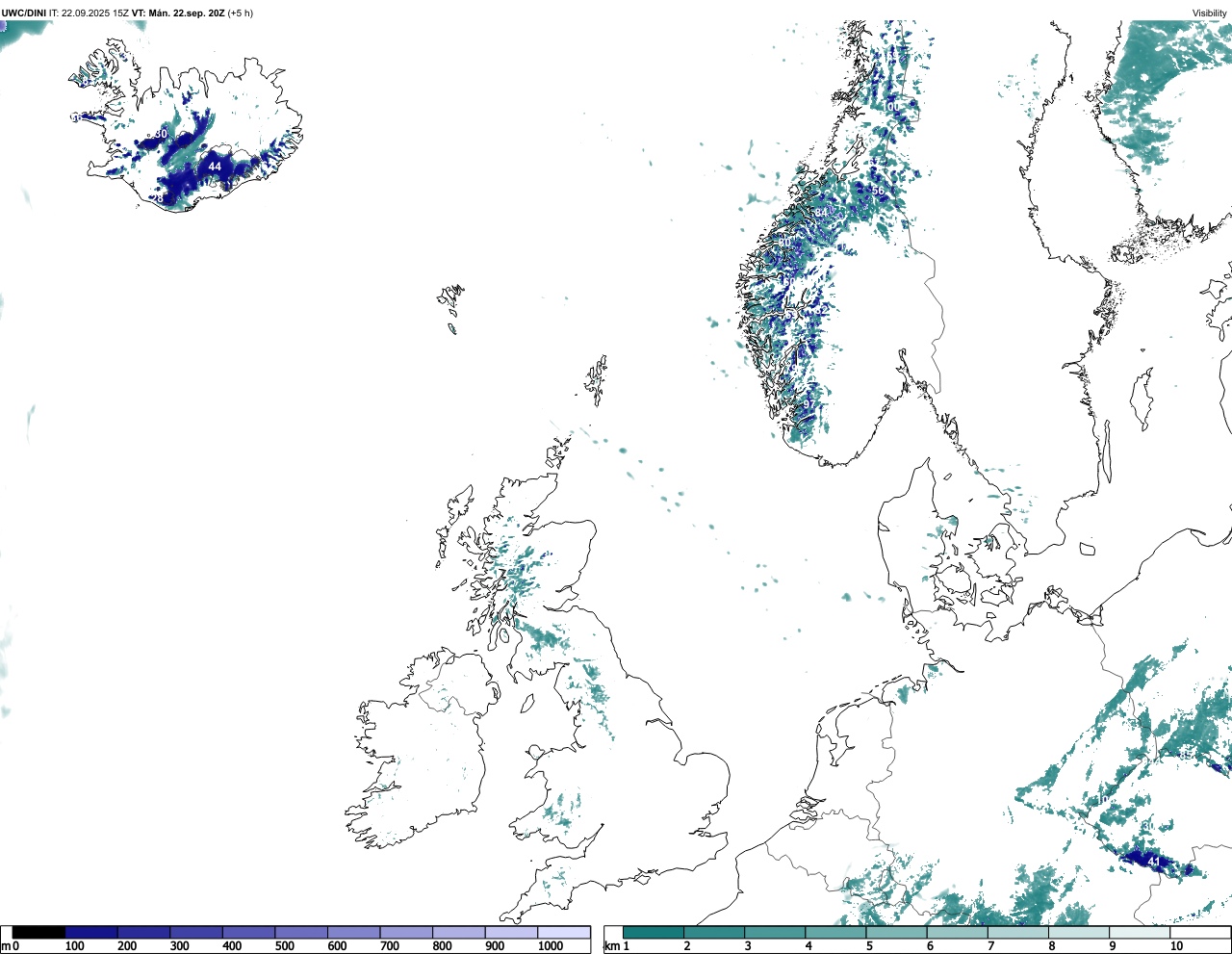Screen dimensions: 1232x954
Task: Click the 'km' unit label on legend
Action: tap(611, 946)
